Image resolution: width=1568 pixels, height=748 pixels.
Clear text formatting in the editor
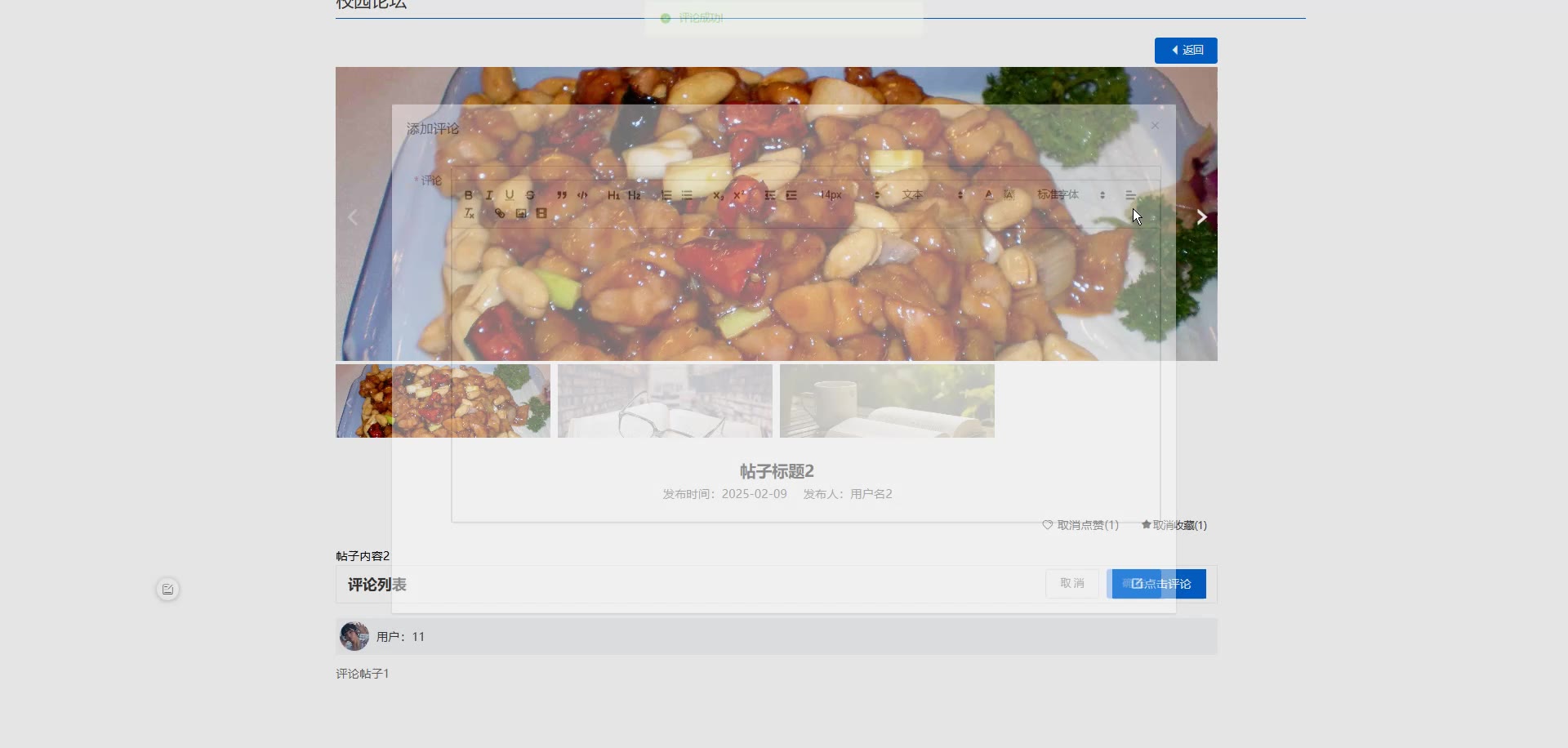(x=469, y=213)
